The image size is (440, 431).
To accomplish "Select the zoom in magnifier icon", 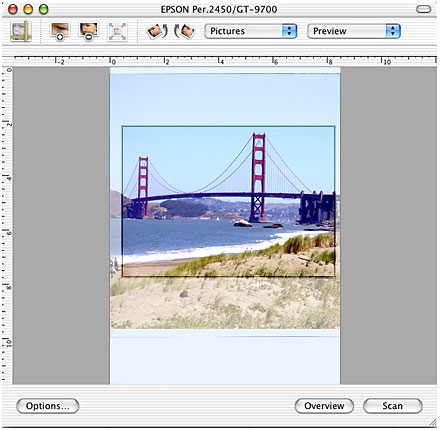I will coord(60,31).
